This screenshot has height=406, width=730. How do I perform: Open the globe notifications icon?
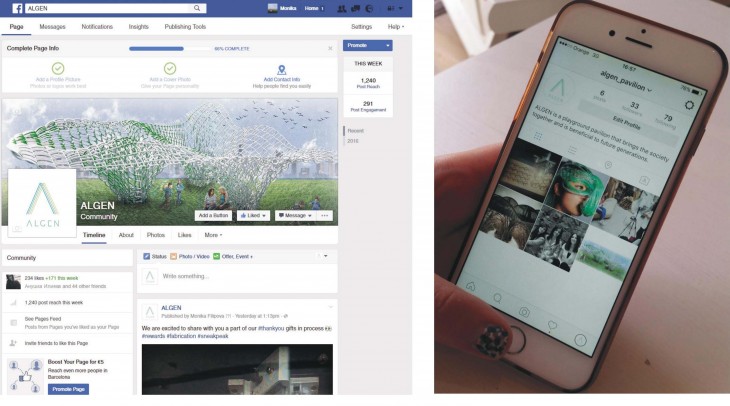point(369,8)
